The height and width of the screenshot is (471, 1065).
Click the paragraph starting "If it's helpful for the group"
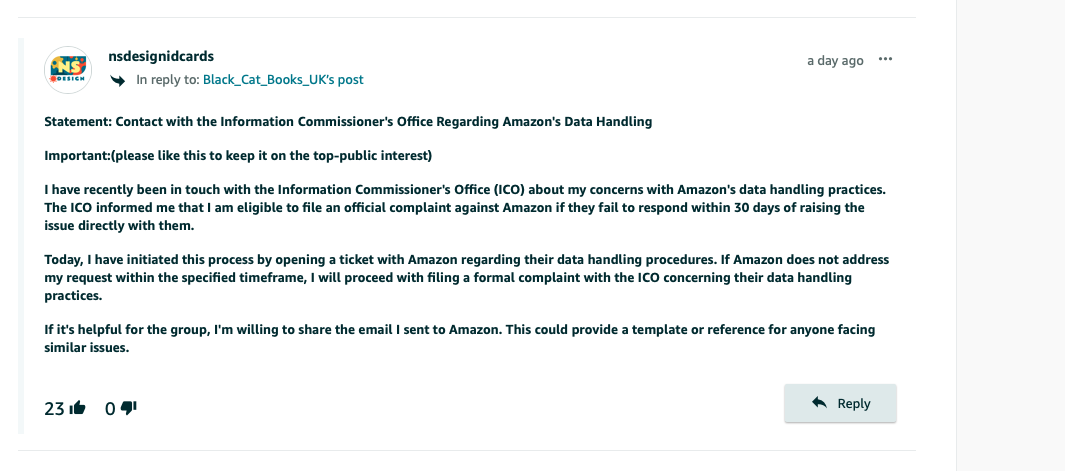[x=460, y=338]
